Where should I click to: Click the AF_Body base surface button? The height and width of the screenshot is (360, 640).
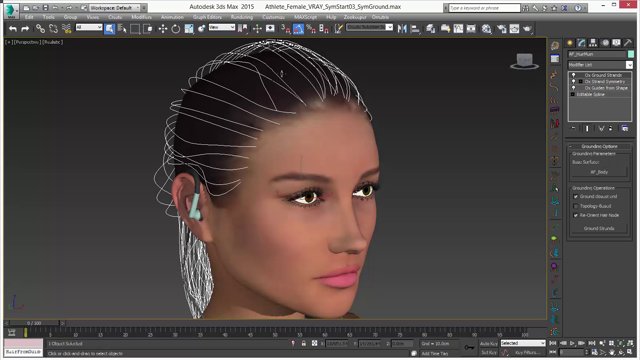coord(599,172)
